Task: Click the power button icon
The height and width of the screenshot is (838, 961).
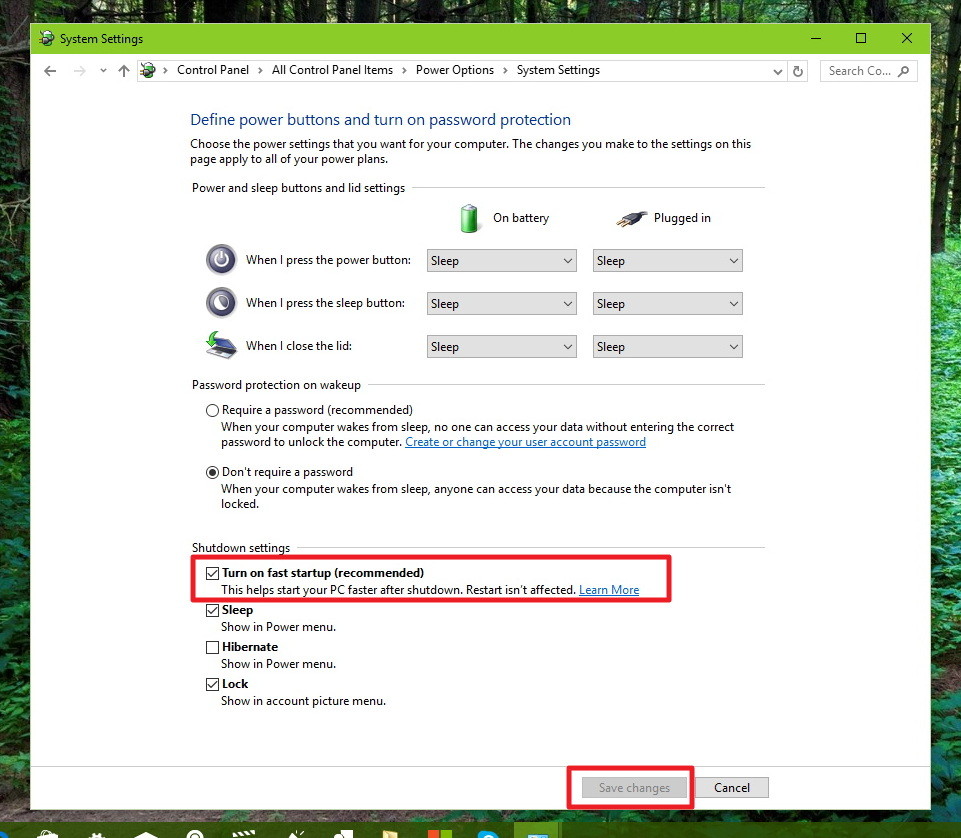Action: 221,260
